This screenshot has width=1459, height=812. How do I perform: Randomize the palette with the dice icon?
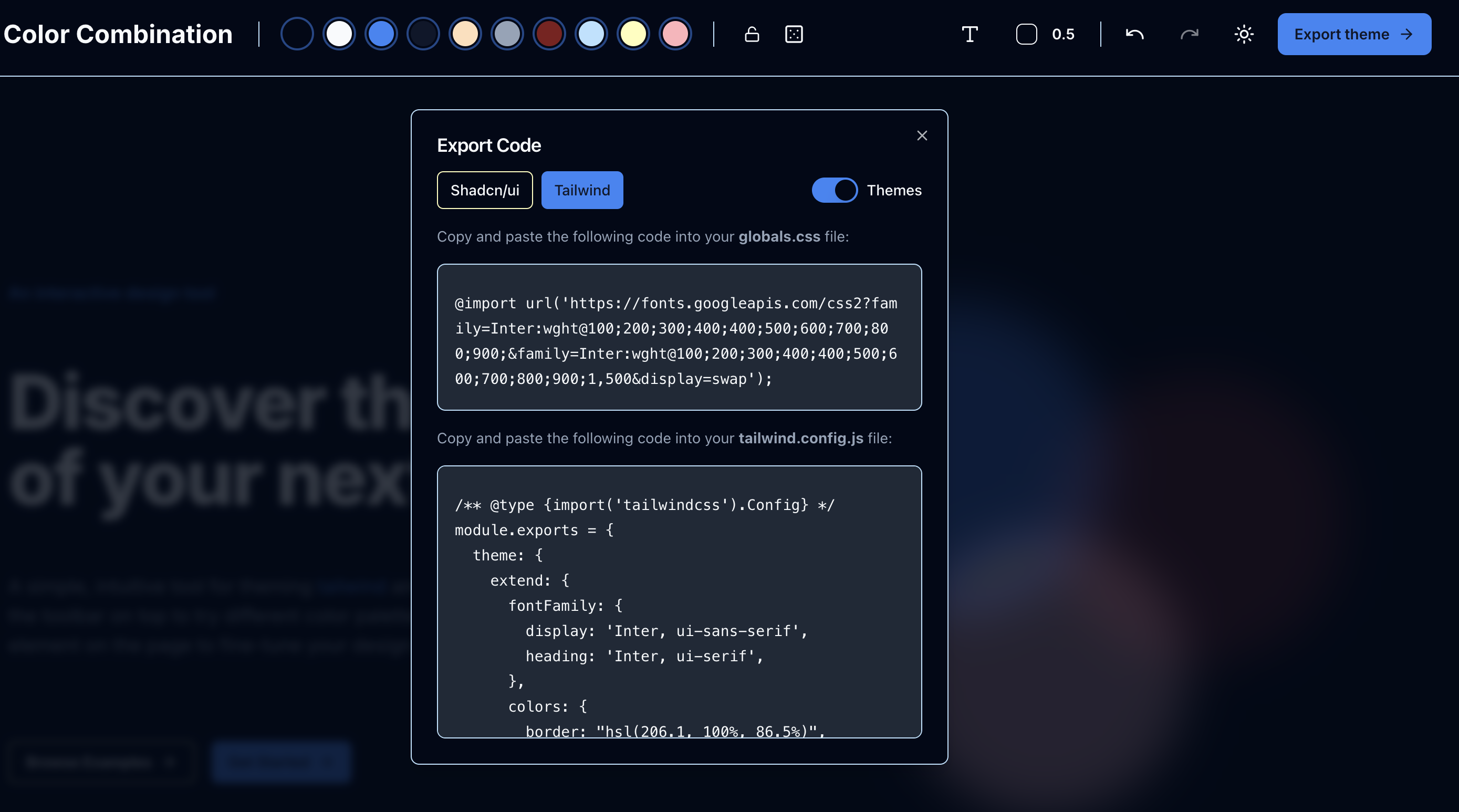(x=794, y=34)
